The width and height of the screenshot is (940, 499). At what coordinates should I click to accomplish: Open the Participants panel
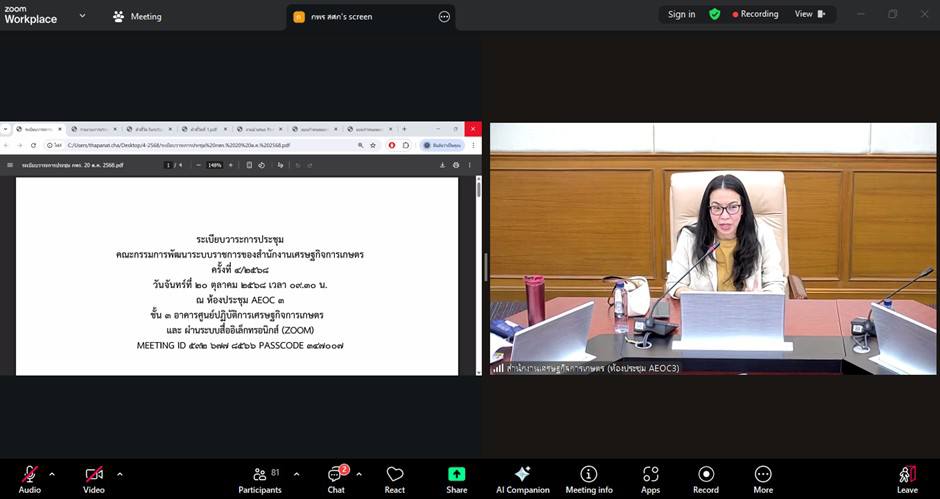260,477
